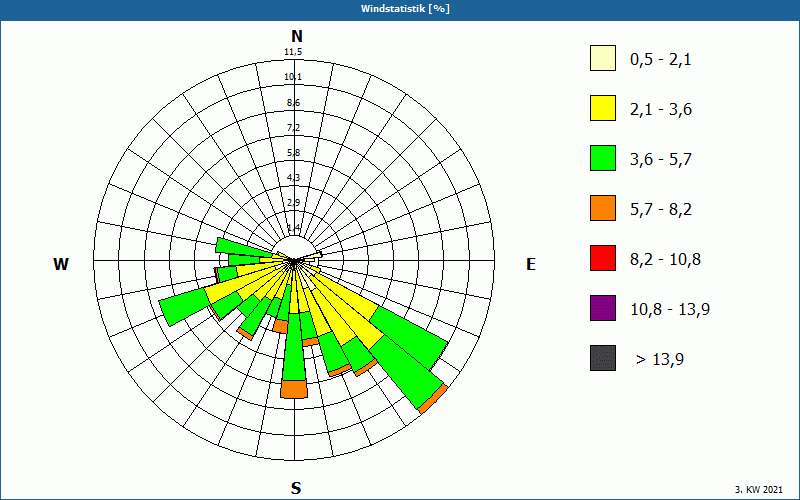The height and width of the screenshot is (500, 800).
Task: Click the 7,2 ring scale value
Action: click(x=293, y=128)
